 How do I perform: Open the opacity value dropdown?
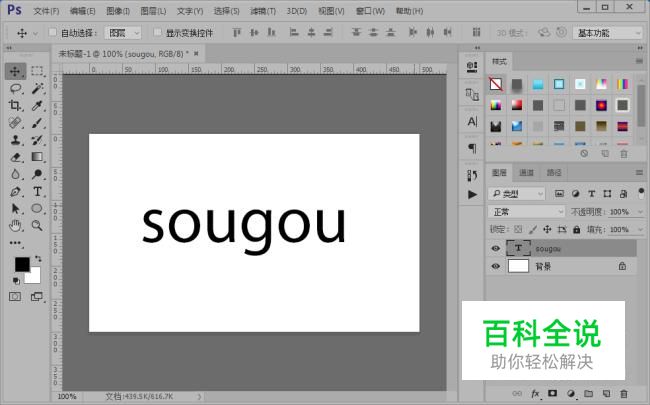click(640, 212)
